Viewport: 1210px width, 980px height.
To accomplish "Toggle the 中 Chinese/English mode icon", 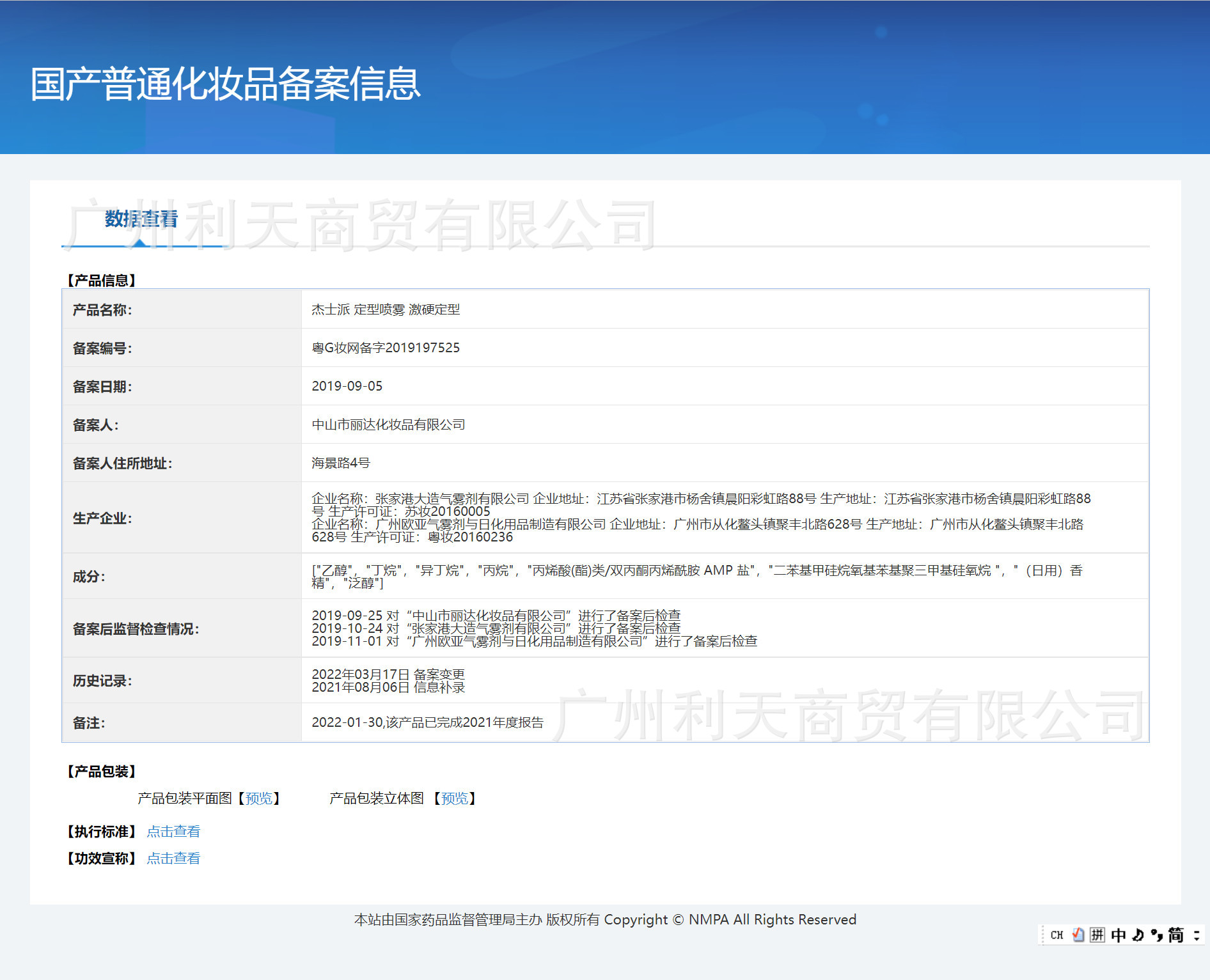I will pos(1118,935).
